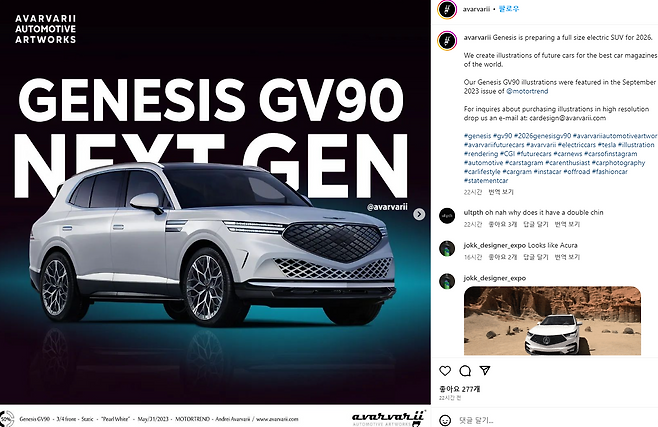This screenshot has height=427, width=658.
Task: Open the #genesis hashtag
Action: pos(477,136)
